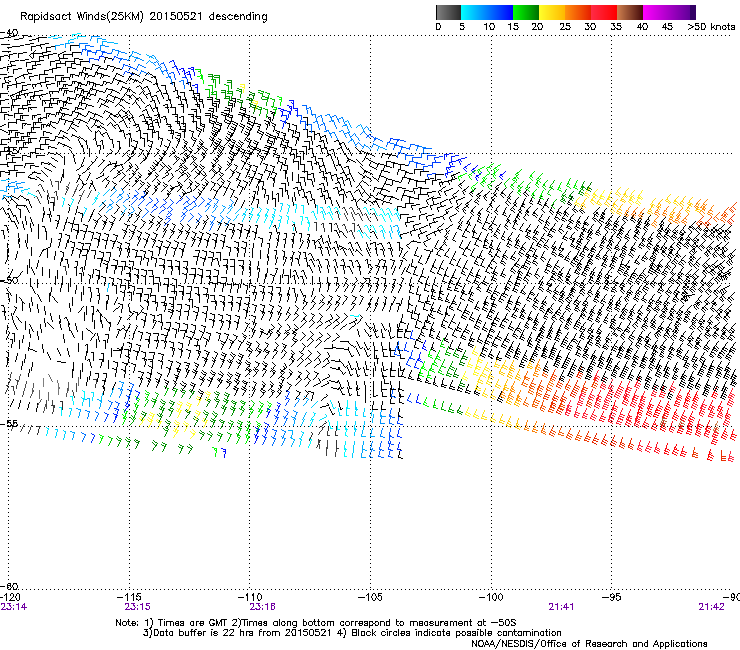The width and height of the screenshot is (740, 650).
Task: Click the '-95' longitude axis label
Action: (612, 597)
